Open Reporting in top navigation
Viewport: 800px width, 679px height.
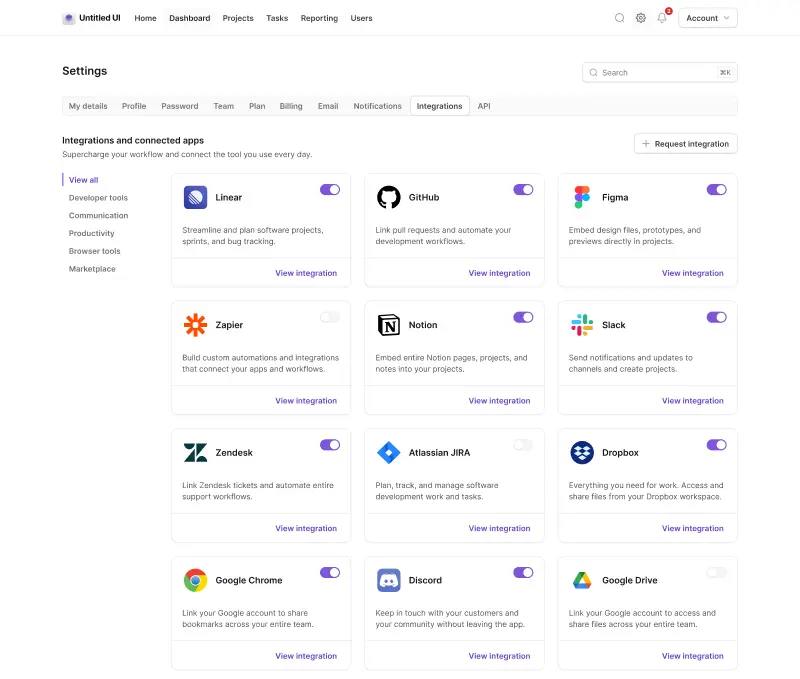[x=319, y=18]
